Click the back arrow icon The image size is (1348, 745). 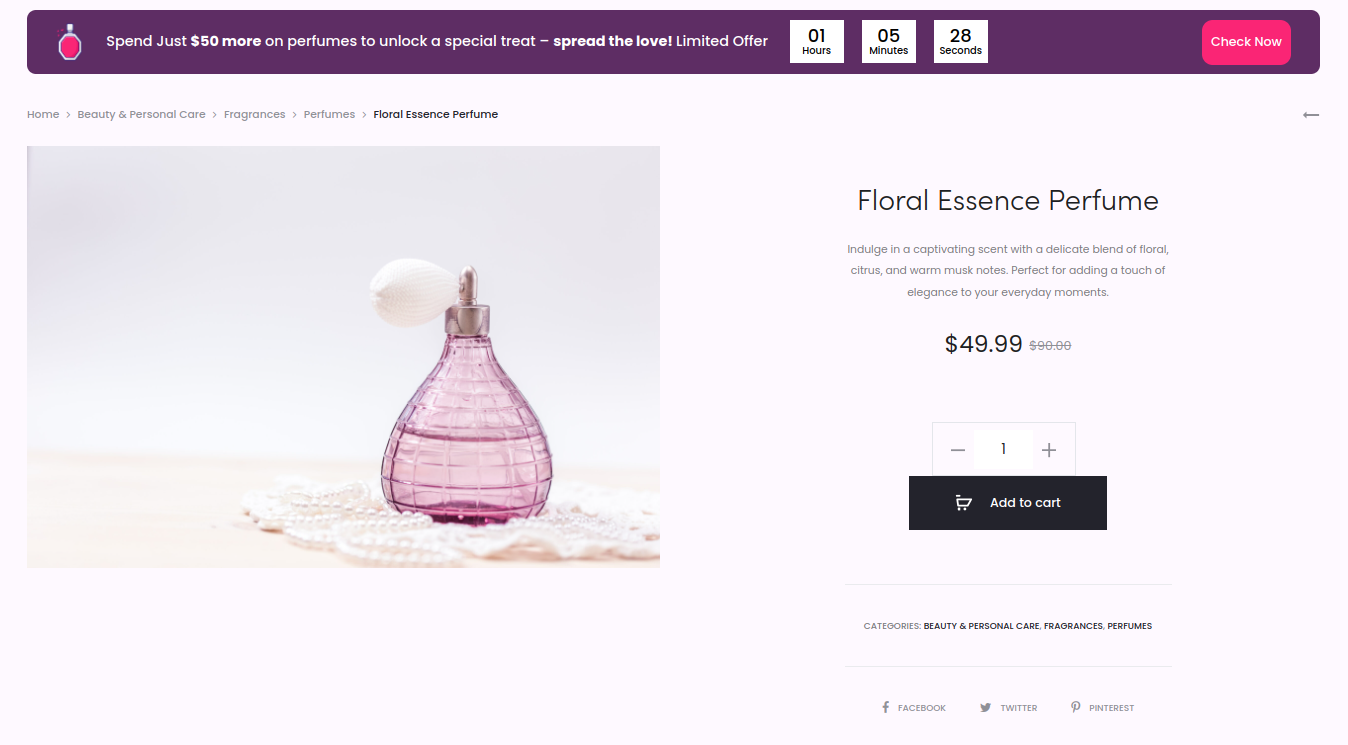tap(1310, 115)
